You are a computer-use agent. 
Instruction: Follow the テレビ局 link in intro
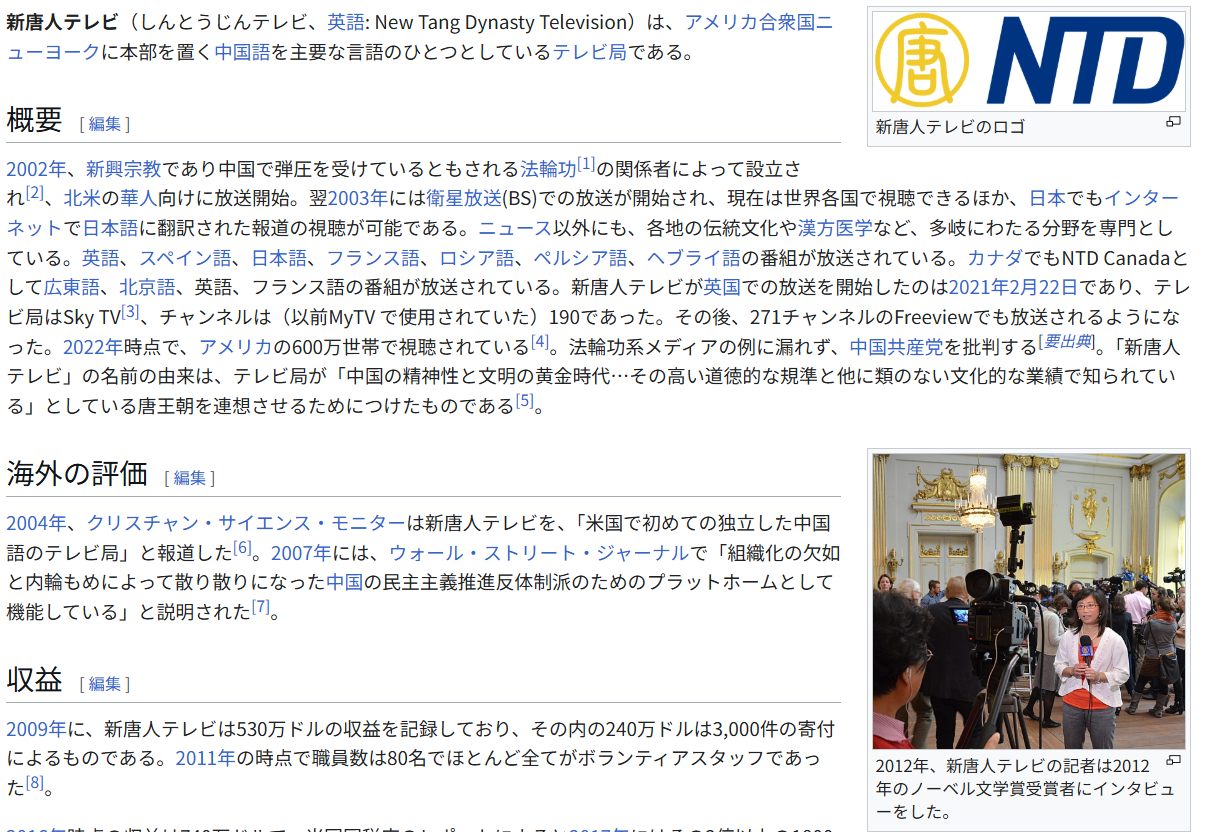pos(590,52)
